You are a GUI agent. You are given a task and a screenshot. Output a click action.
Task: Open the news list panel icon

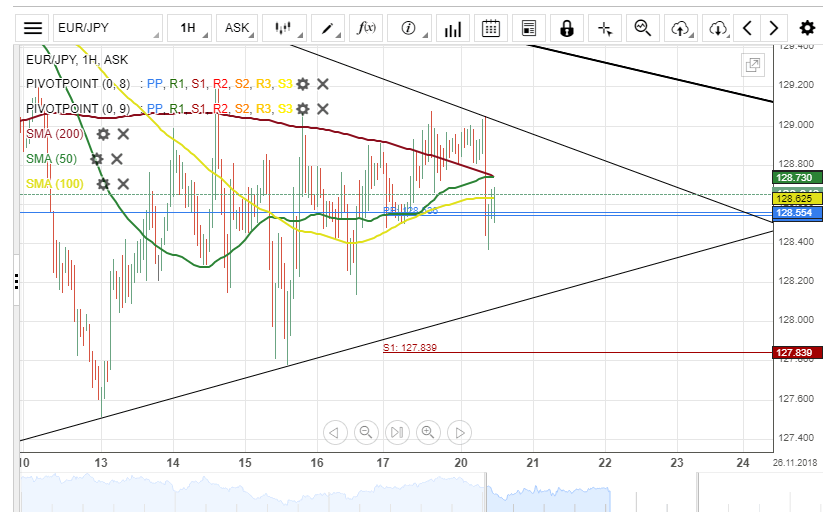pyautogui.click(x=529, y=28)
